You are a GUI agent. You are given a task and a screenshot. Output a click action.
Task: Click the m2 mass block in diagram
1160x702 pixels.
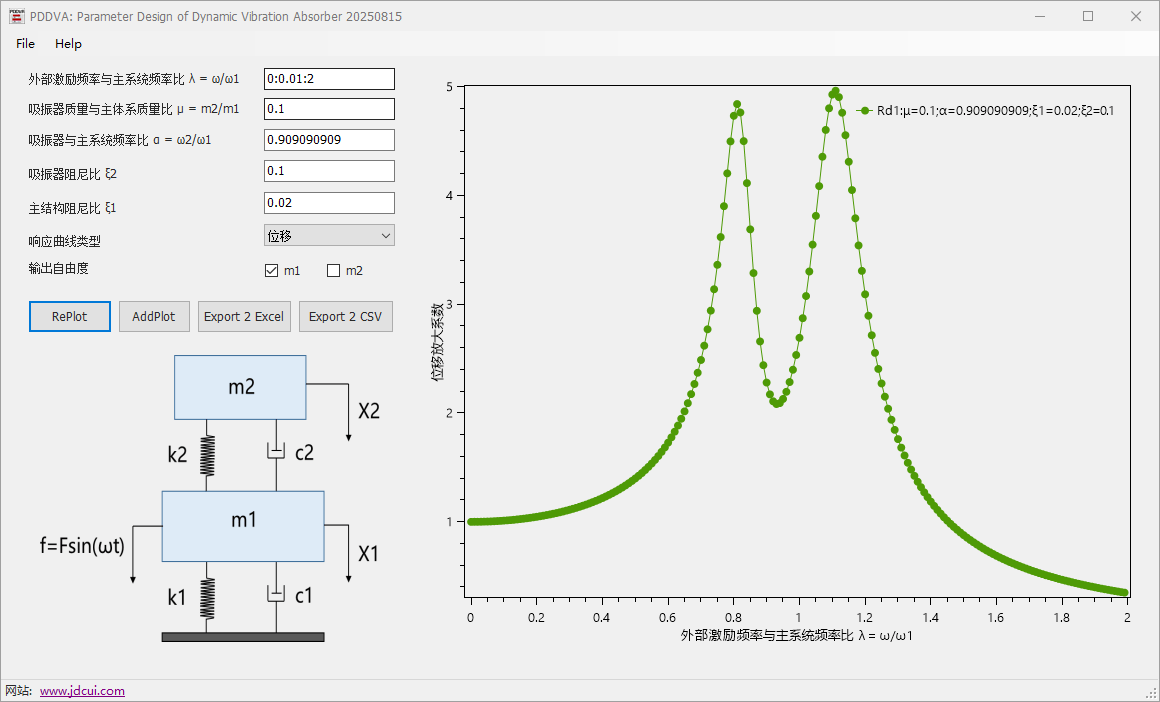coord(240,387)
